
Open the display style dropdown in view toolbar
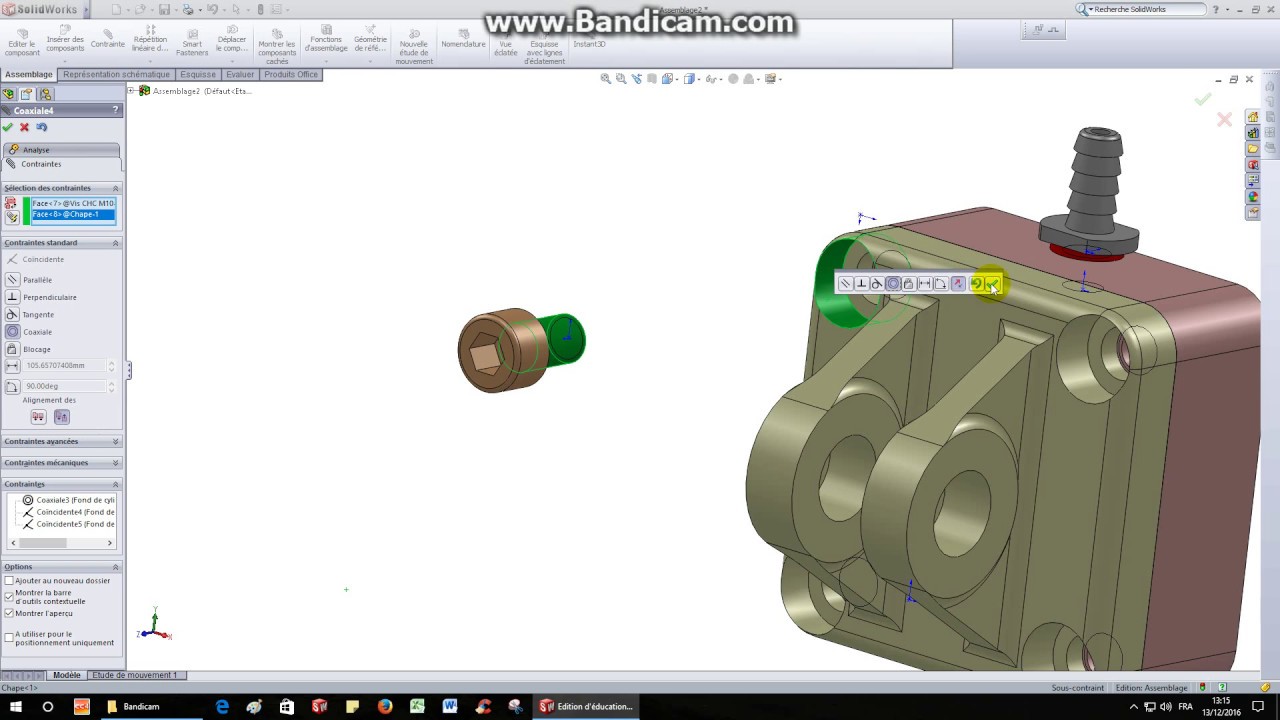(x=692, y=79)
